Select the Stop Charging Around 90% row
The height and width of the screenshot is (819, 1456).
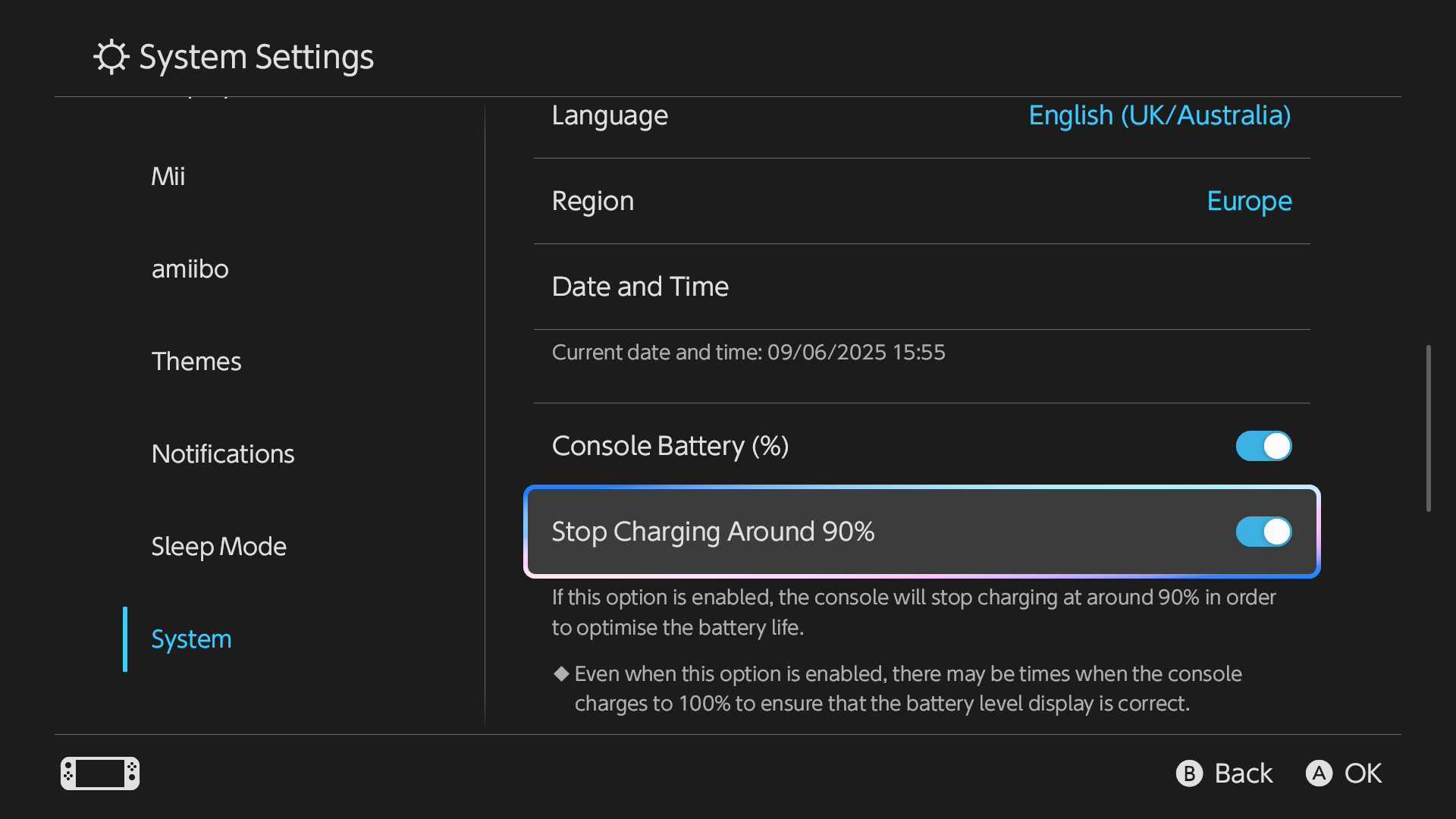[x=921, y=532]
